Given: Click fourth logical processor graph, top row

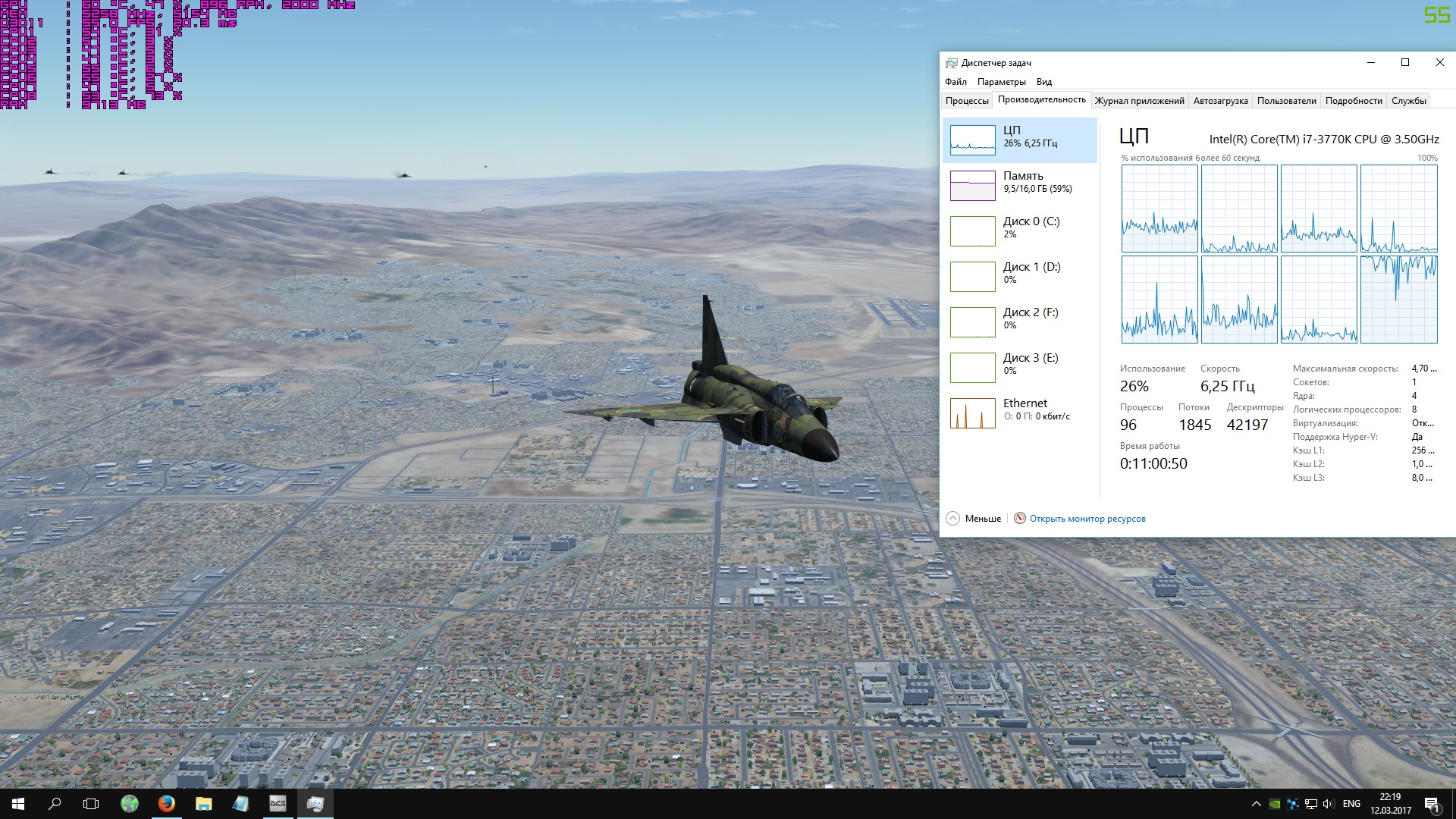Looking at the screenshot, I should pos(1398,209).
